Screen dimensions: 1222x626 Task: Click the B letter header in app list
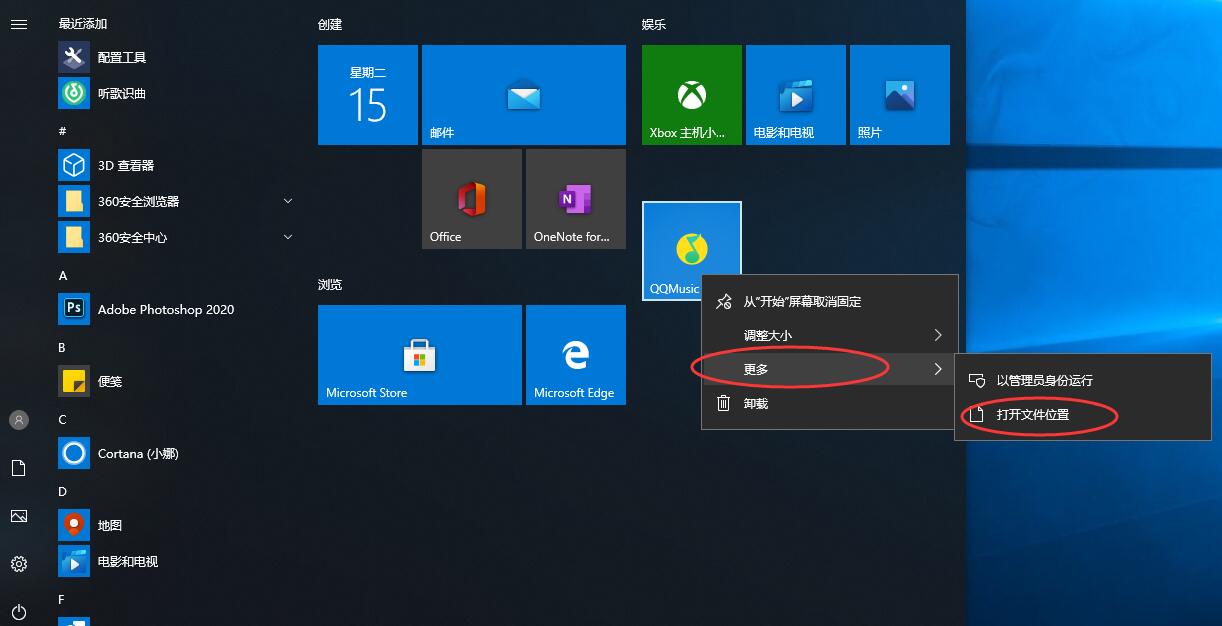[62, 347]
